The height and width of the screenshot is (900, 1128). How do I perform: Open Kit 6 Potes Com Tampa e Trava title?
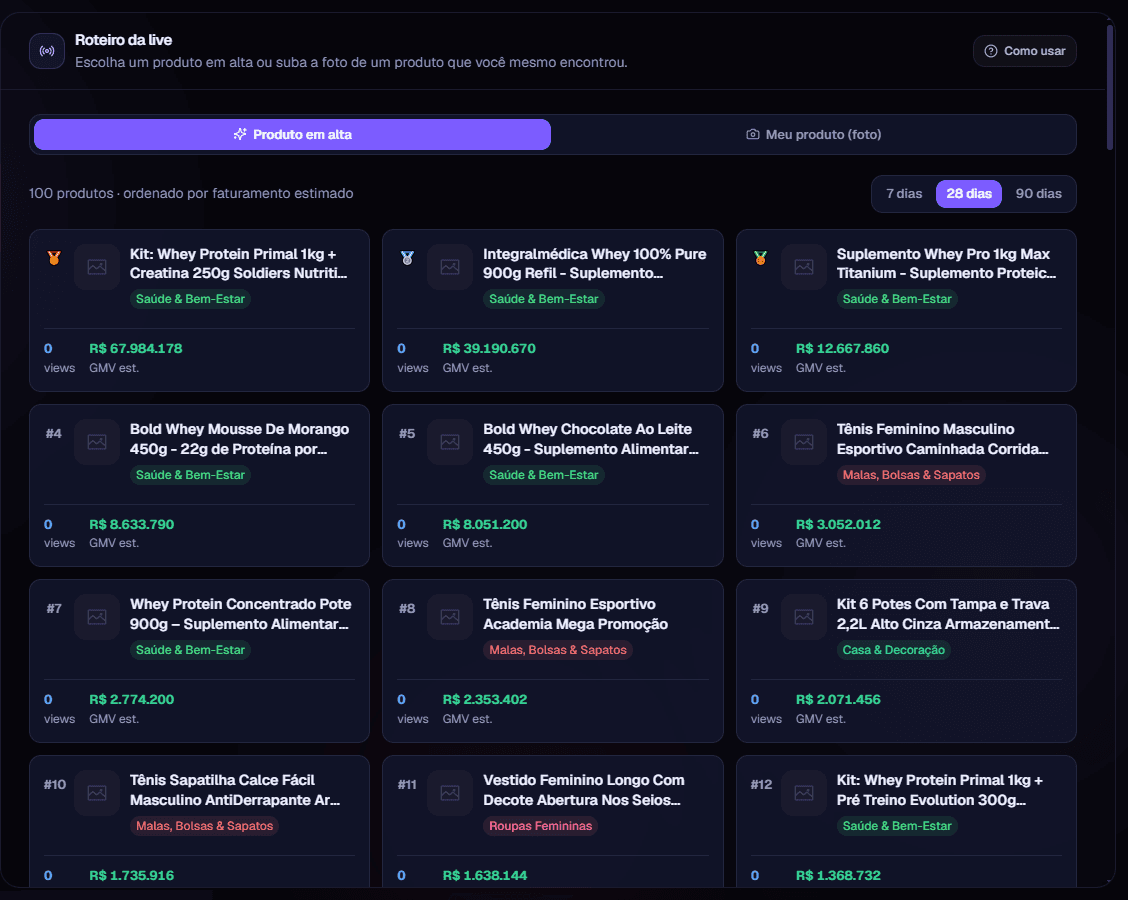tap(947, 614)
